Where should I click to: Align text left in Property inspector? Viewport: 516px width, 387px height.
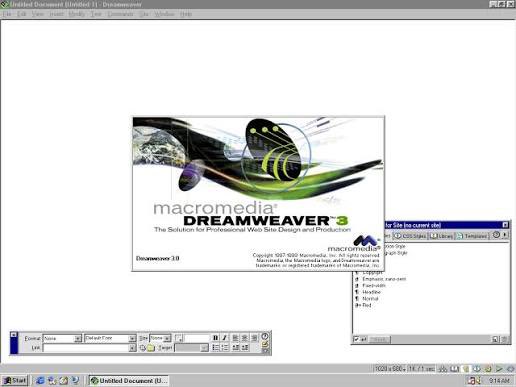click(236, 338)
